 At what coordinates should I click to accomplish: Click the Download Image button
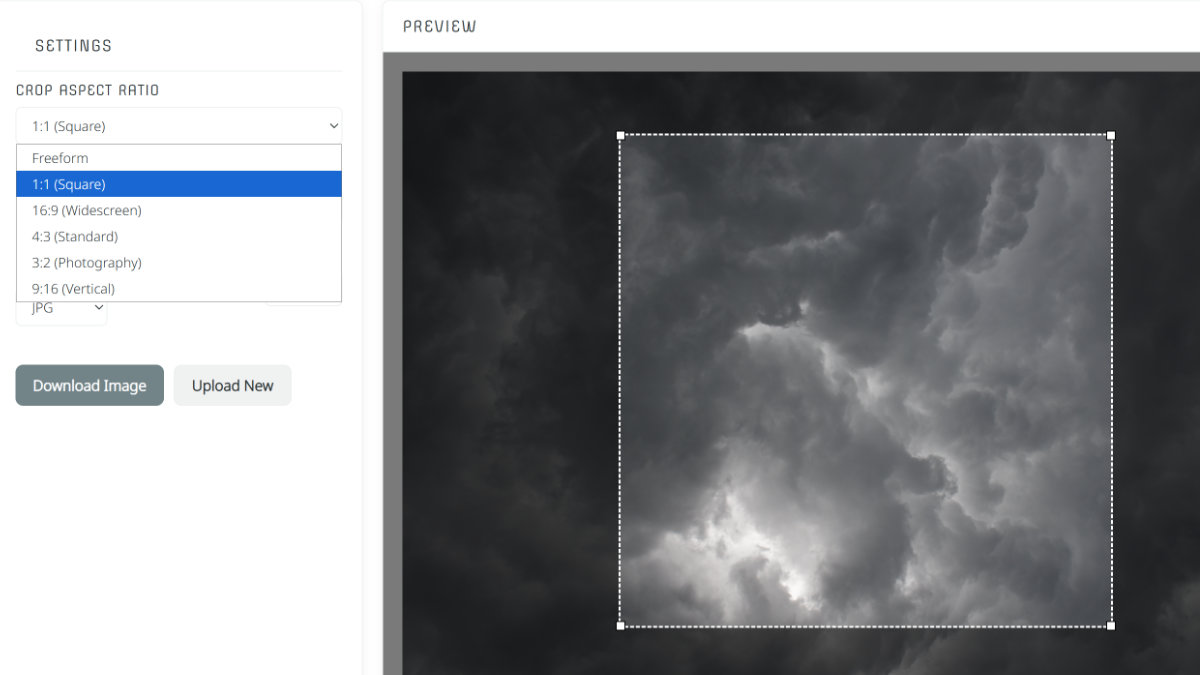click(x=89, y=385)
